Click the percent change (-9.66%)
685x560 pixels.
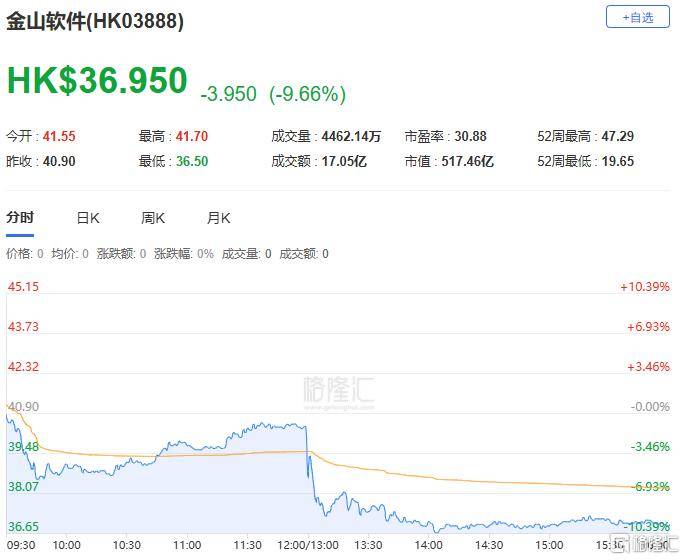308,94
